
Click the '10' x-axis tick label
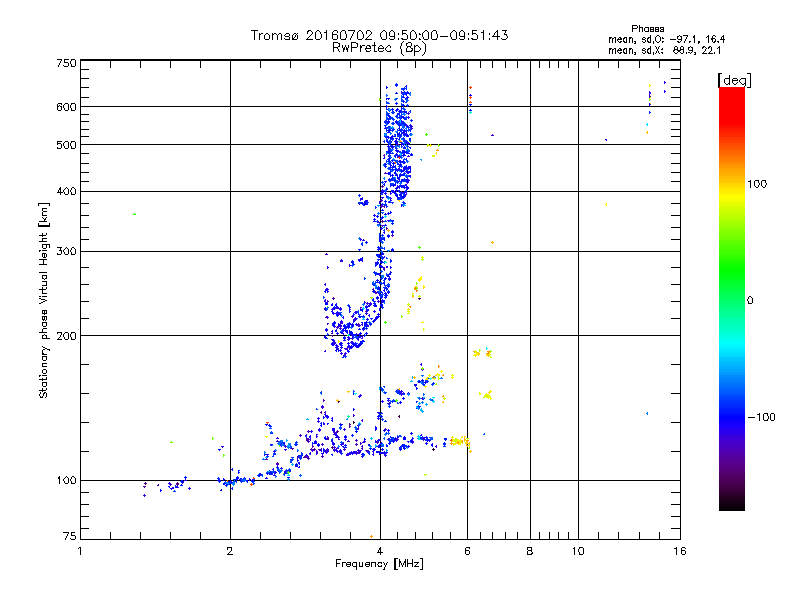point(578,551)
